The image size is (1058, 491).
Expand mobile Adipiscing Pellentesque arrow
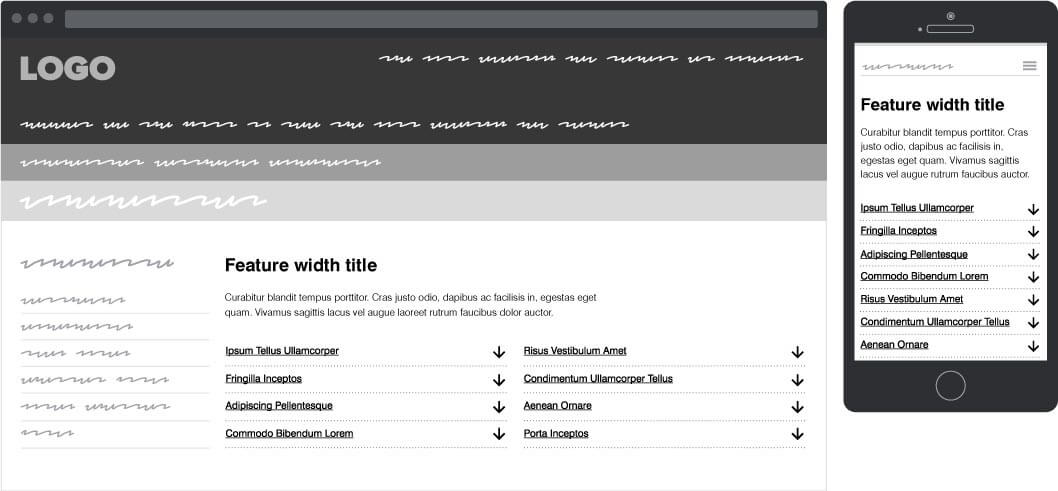1033,255
